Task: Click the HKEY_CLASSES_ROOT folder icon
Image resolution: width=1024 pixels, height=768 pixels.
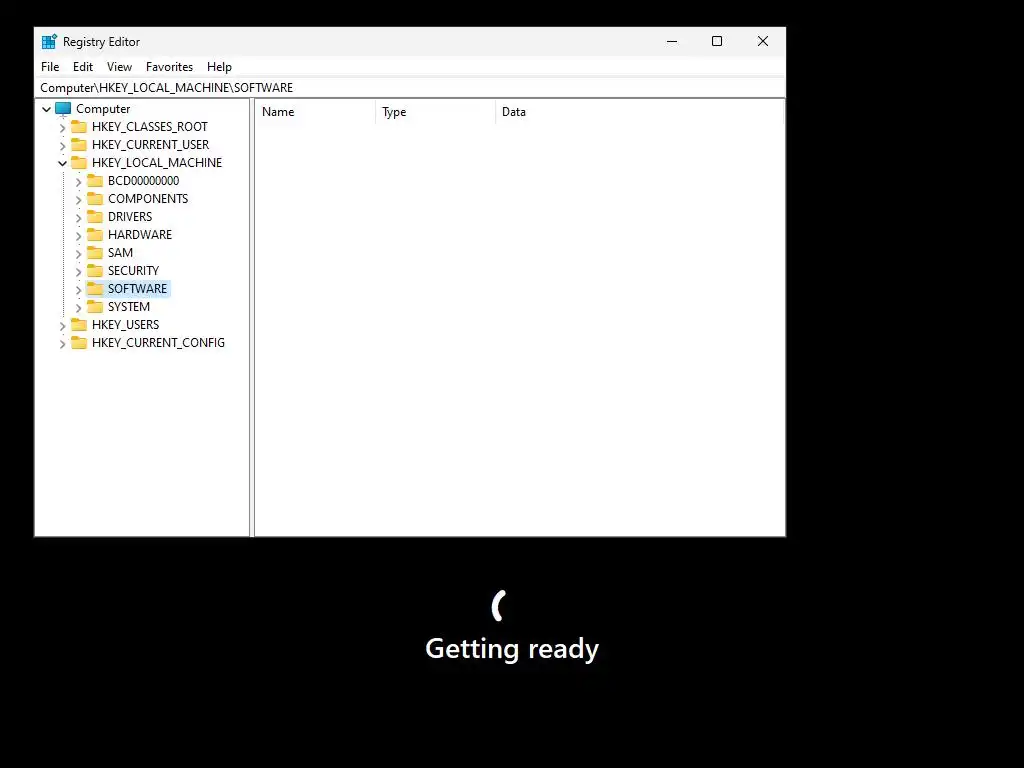Action: pyautogui.click(x=79, y=127)
